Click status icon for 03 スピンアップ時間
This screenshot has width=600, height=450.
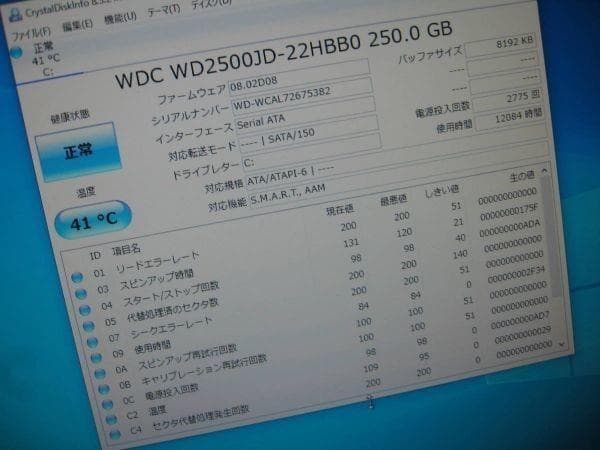point(81,293)
